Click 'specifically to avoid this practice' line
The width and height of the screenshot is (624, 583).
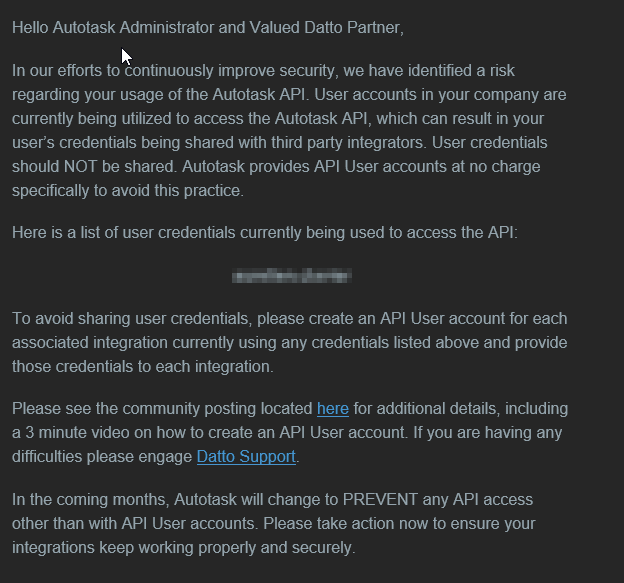[128, 190]
